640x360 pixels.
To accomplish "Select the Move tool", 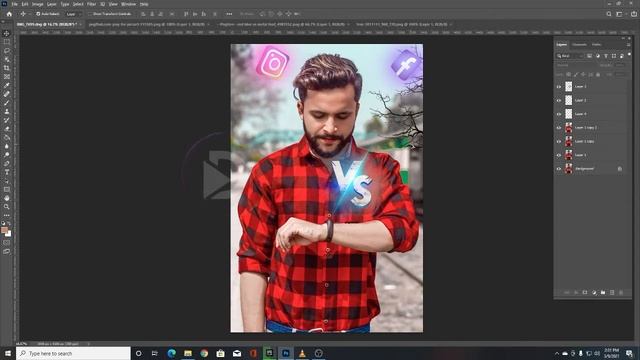I will [x=7, y=33].
